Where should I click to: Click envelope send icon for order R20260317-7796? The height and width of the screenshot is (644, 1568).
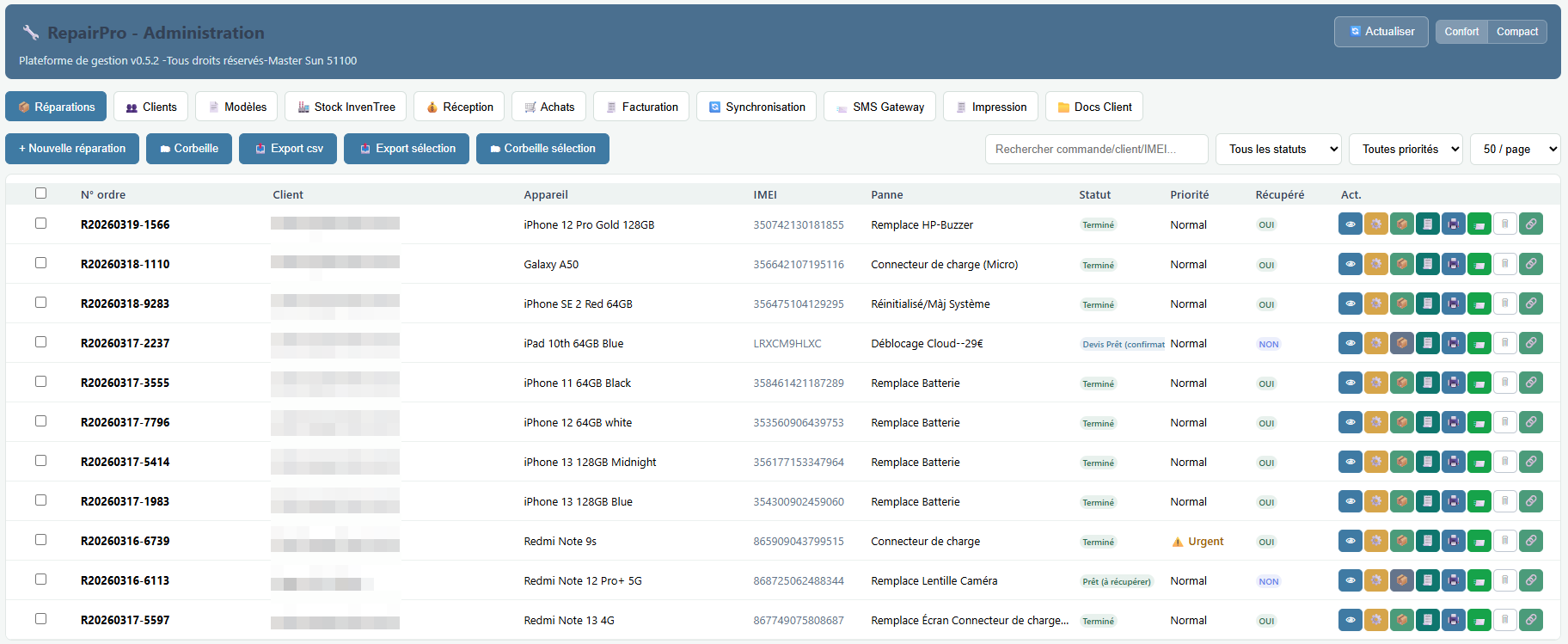[x=1479, y=422]
